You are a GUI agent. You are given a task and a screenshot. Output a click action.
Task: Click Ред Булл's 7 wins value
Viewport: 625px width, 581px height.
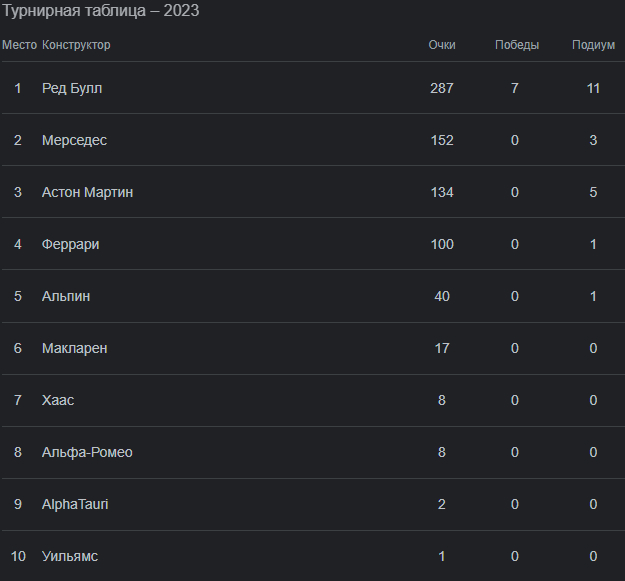[515, 88]
